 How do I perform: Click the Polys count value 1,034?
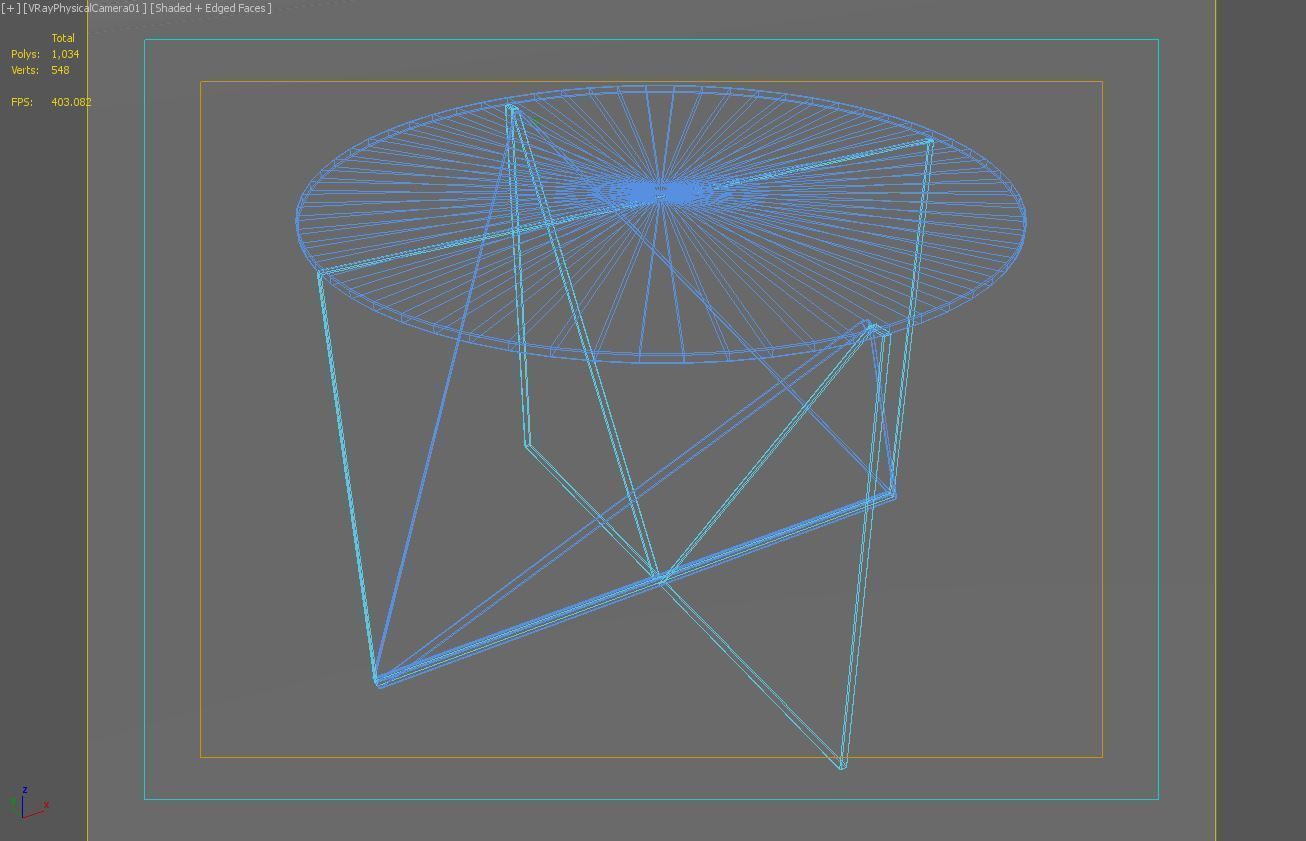[65, 54]
